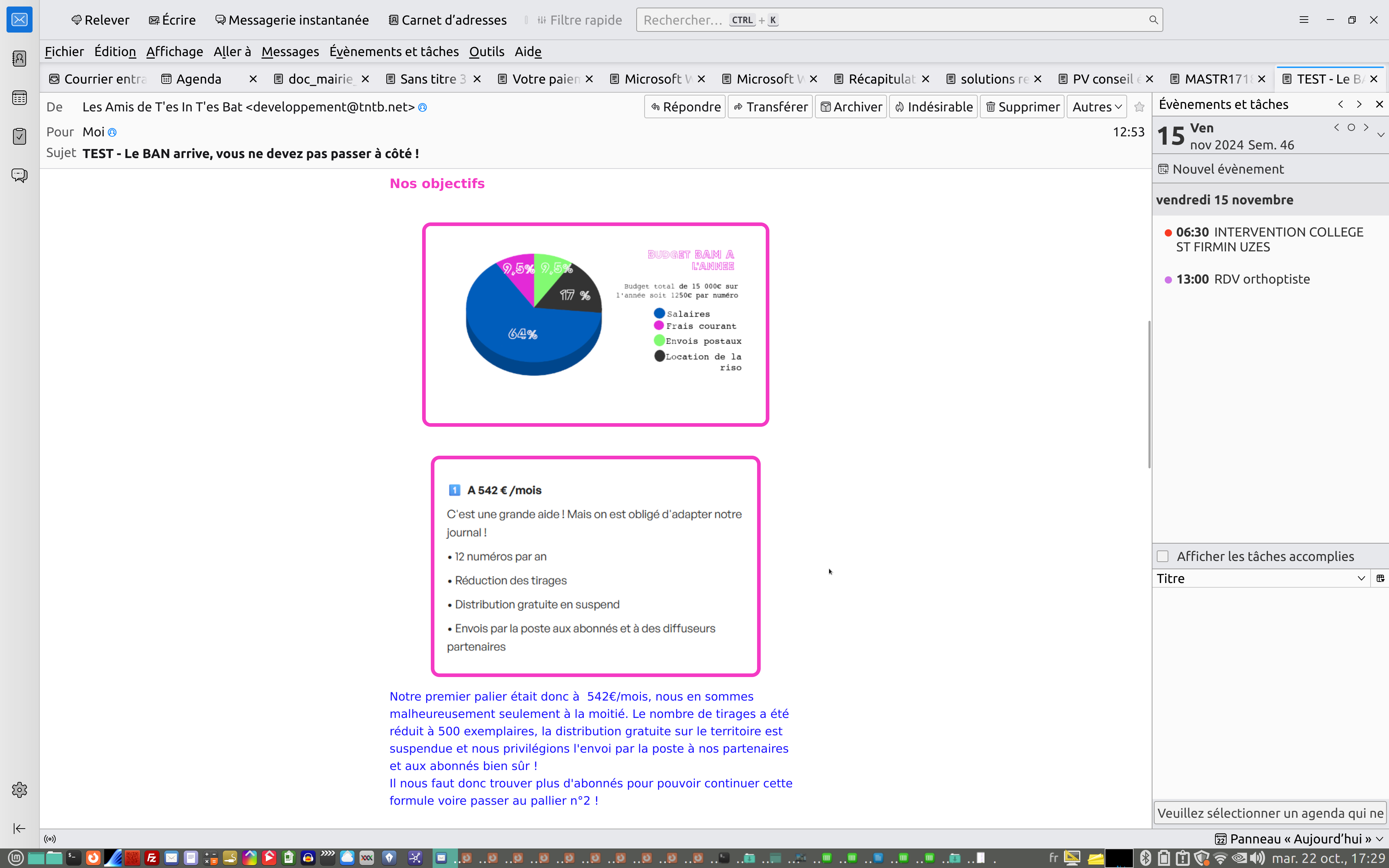Expand the Autres actions dropdown
This screenshot has width=1389, height=868.
[1096, 107]
